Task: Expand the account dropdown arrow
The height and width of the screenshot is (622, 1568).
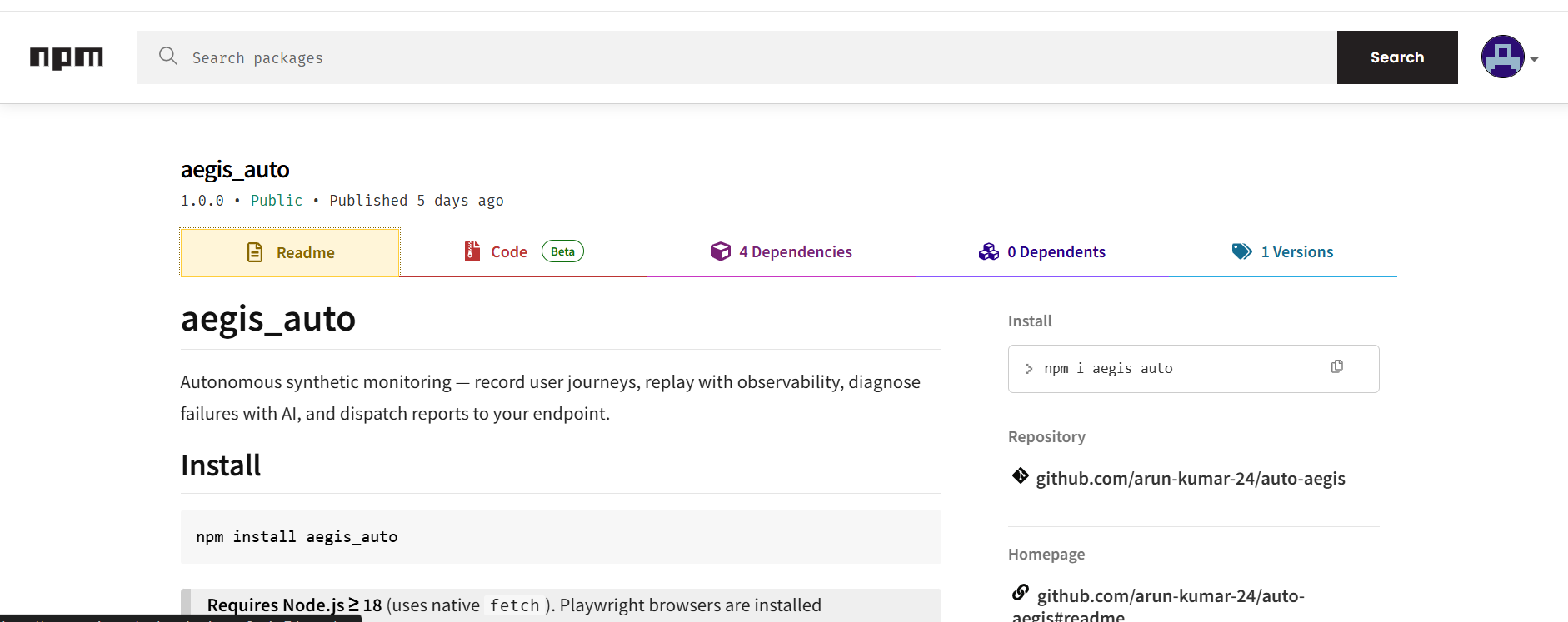Action: [1534, 59]
